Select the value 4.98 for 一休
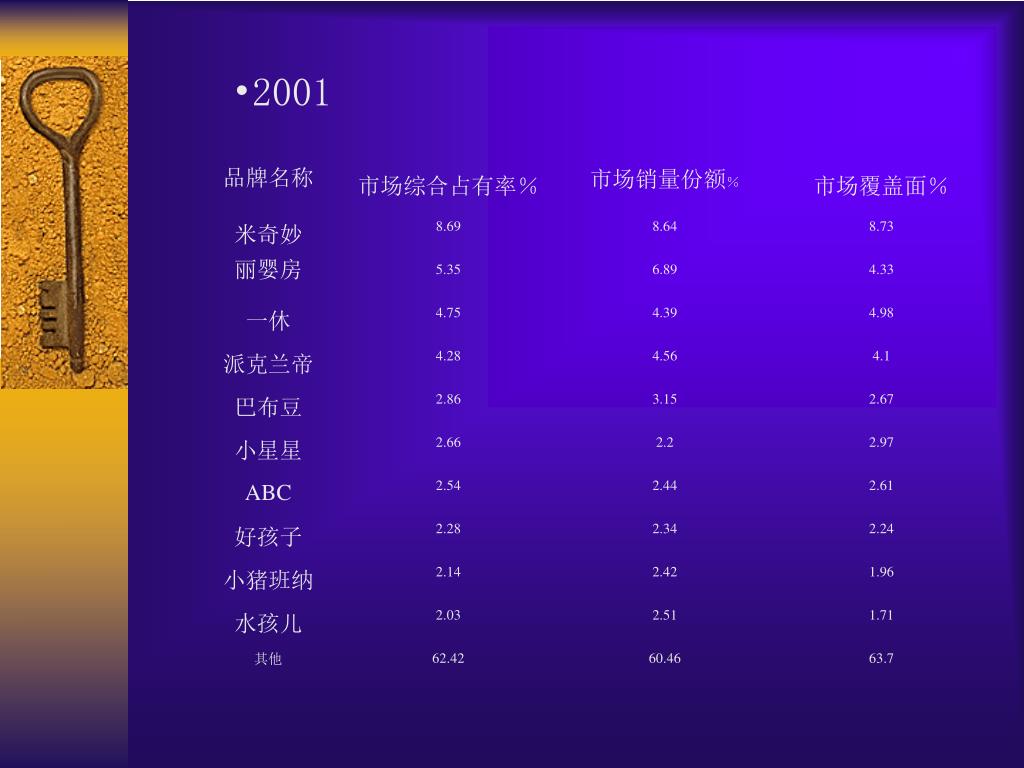 click(881, 313)
